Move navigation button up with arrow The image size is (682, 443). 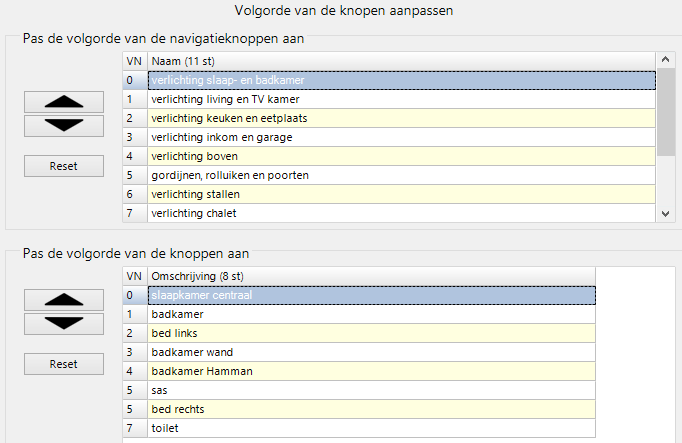(64, 102)
